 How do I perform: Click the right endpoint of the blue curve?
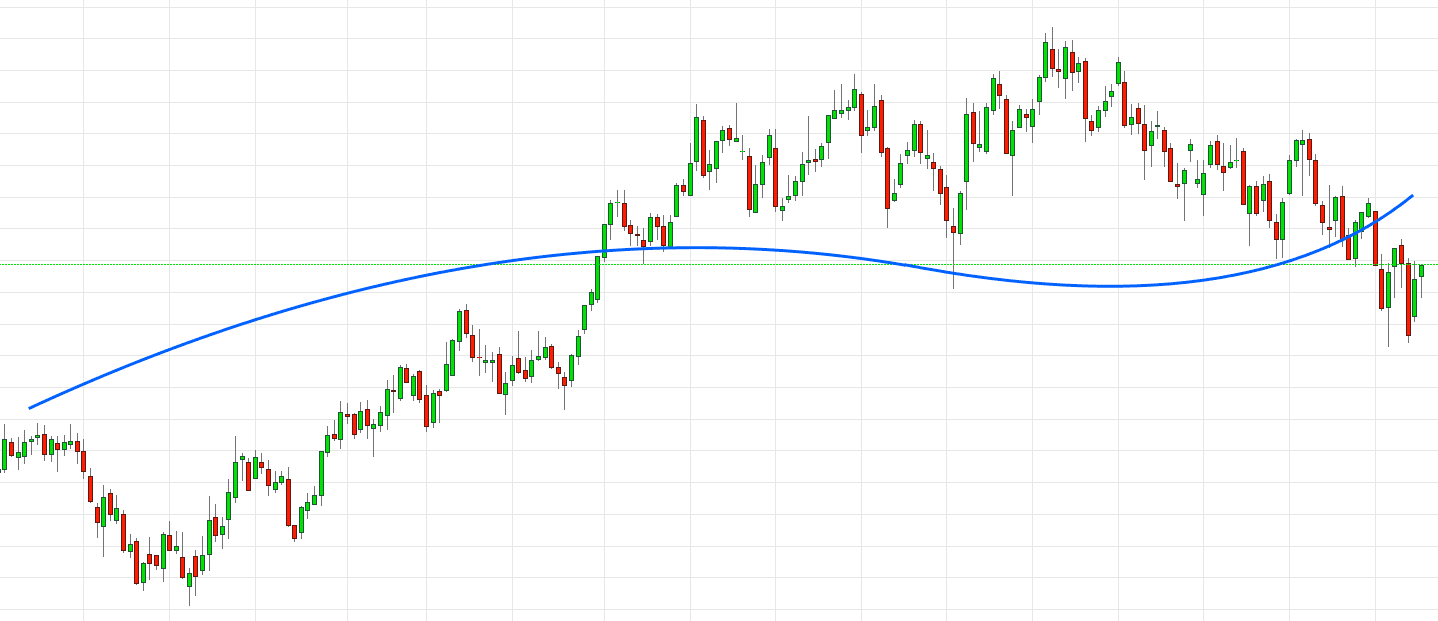[x=1412, y=196]
